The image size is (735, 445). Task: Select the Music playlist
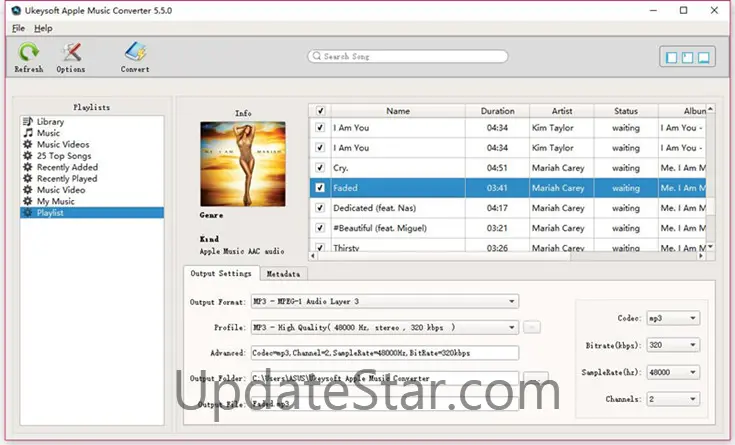pyautogui.click(x=48, y=133)
